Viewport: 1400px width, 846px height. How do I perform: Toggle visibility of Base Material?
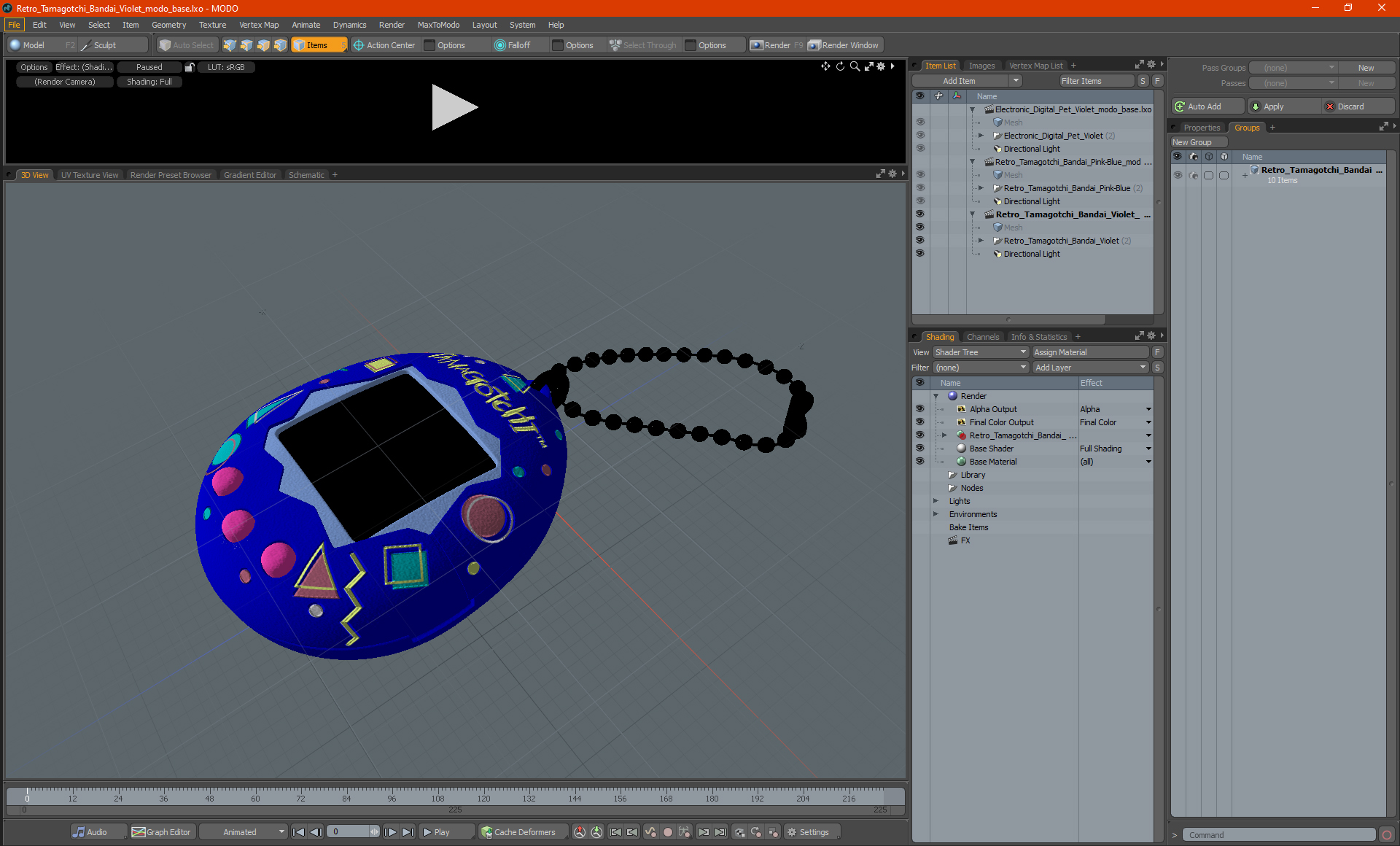pyautogui.click(x=919, y=462)
